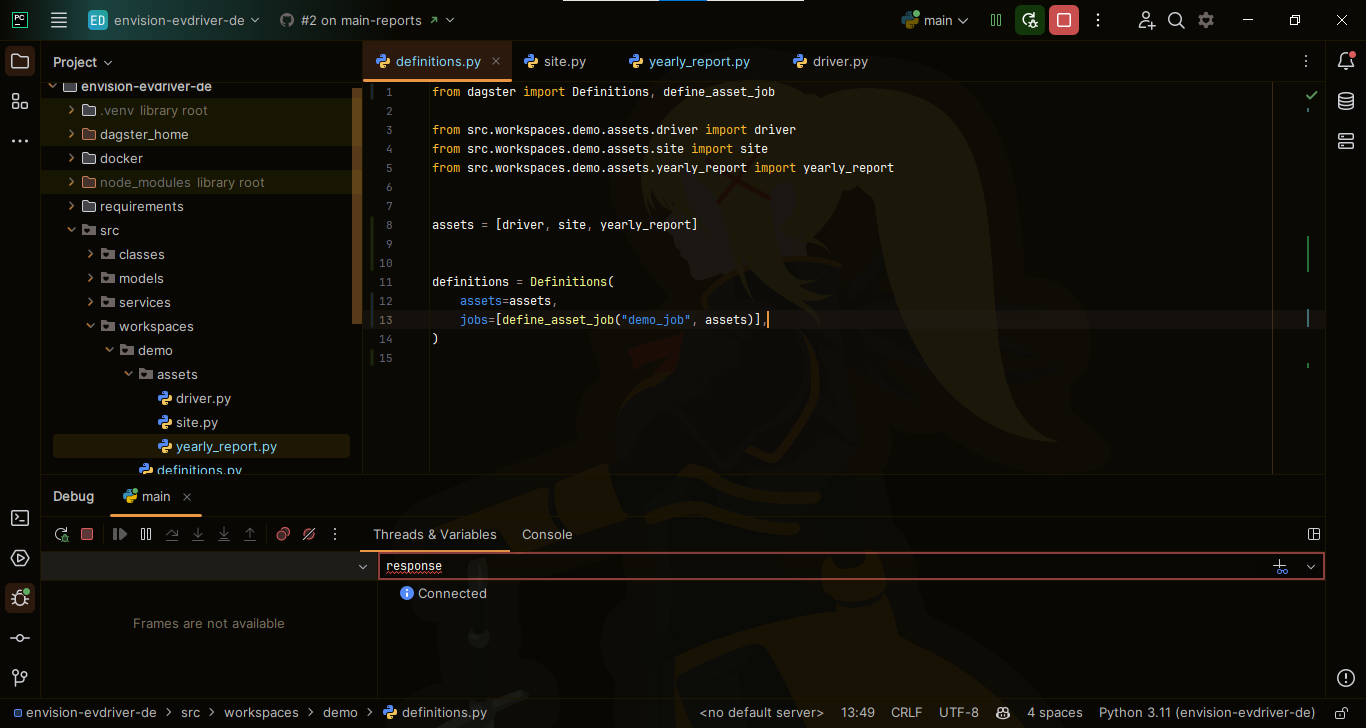The height and width of the screenshot is (728, 1366).
Task: Click CRLF line separator in status bar
Action: (x=906, y=713)
